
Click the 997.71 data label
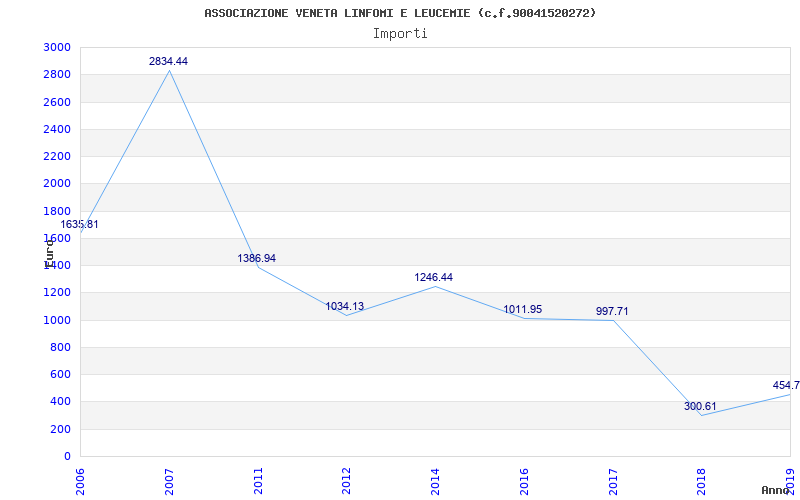pyautogui.click(x=611, y=312)
